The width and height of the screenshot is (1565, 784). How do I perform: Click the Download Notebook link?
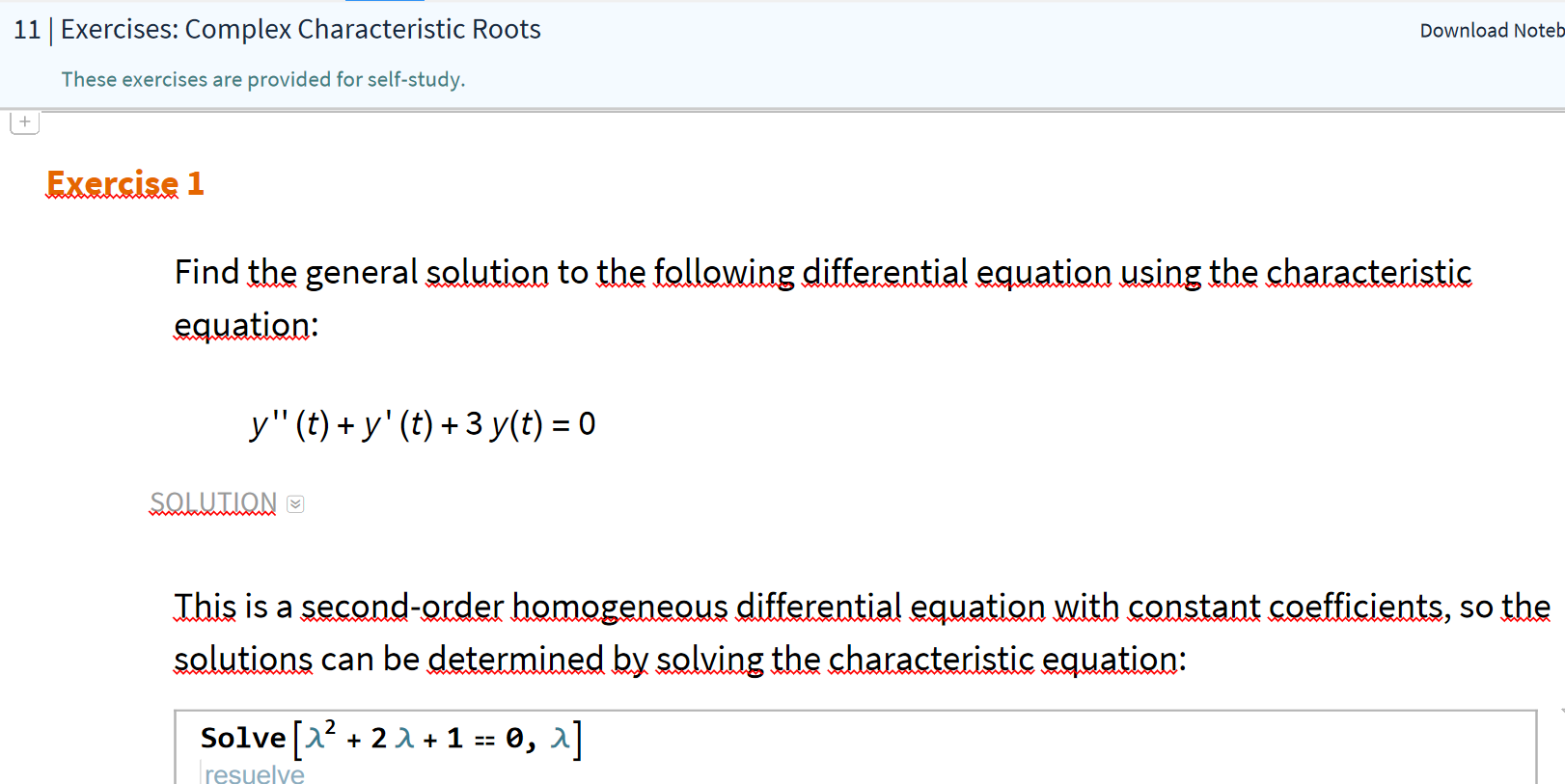click(x=1491, y=31)
